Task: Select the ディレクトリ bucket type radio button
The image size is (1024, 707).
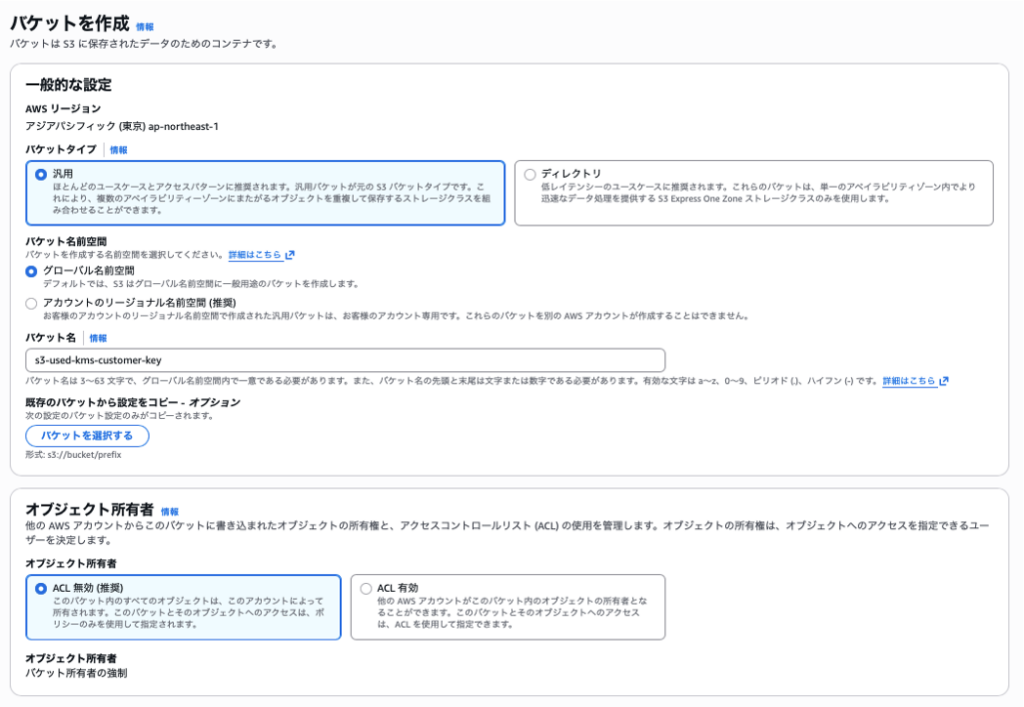Action: 530,174
